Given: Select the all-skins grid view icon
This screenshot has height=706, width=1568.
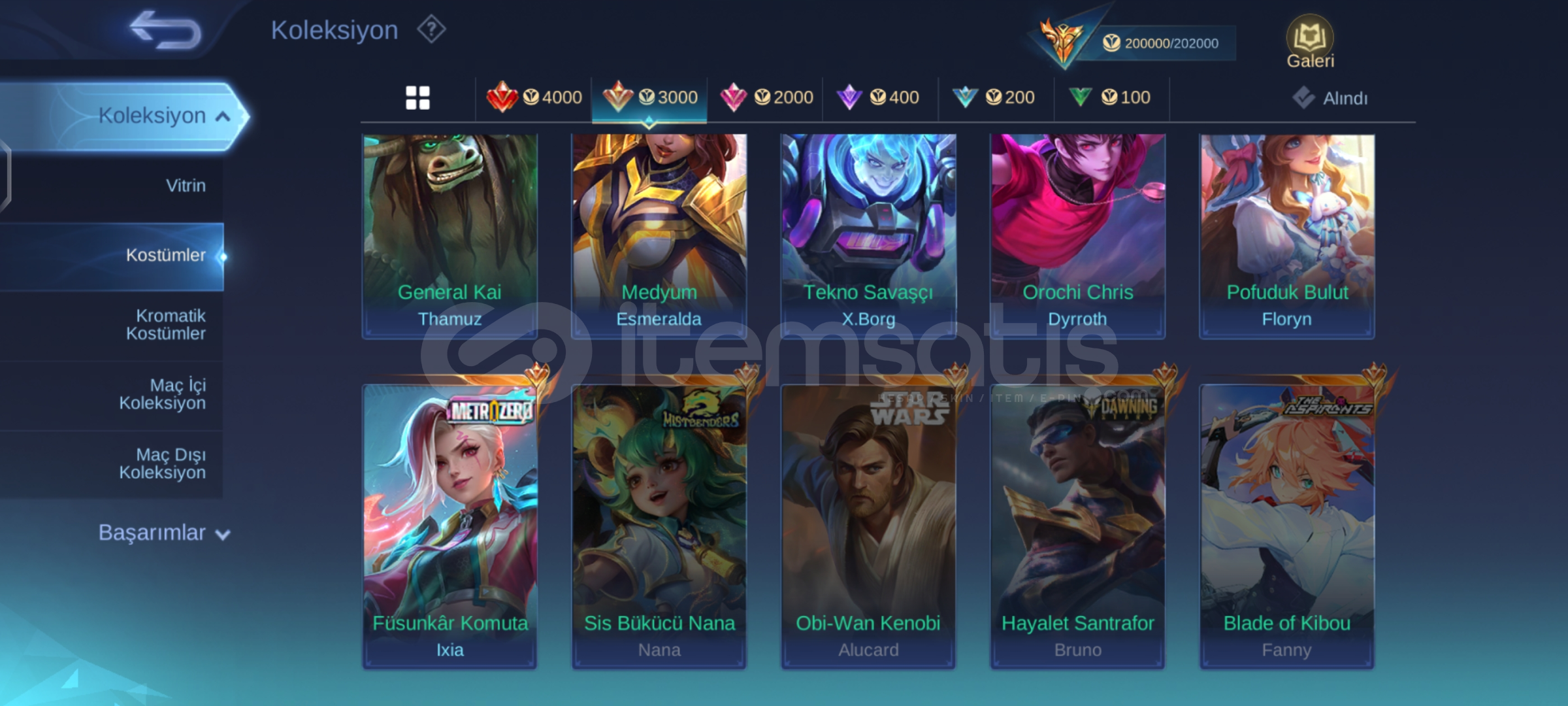Looking at the screenshot, I should [418, 98].
